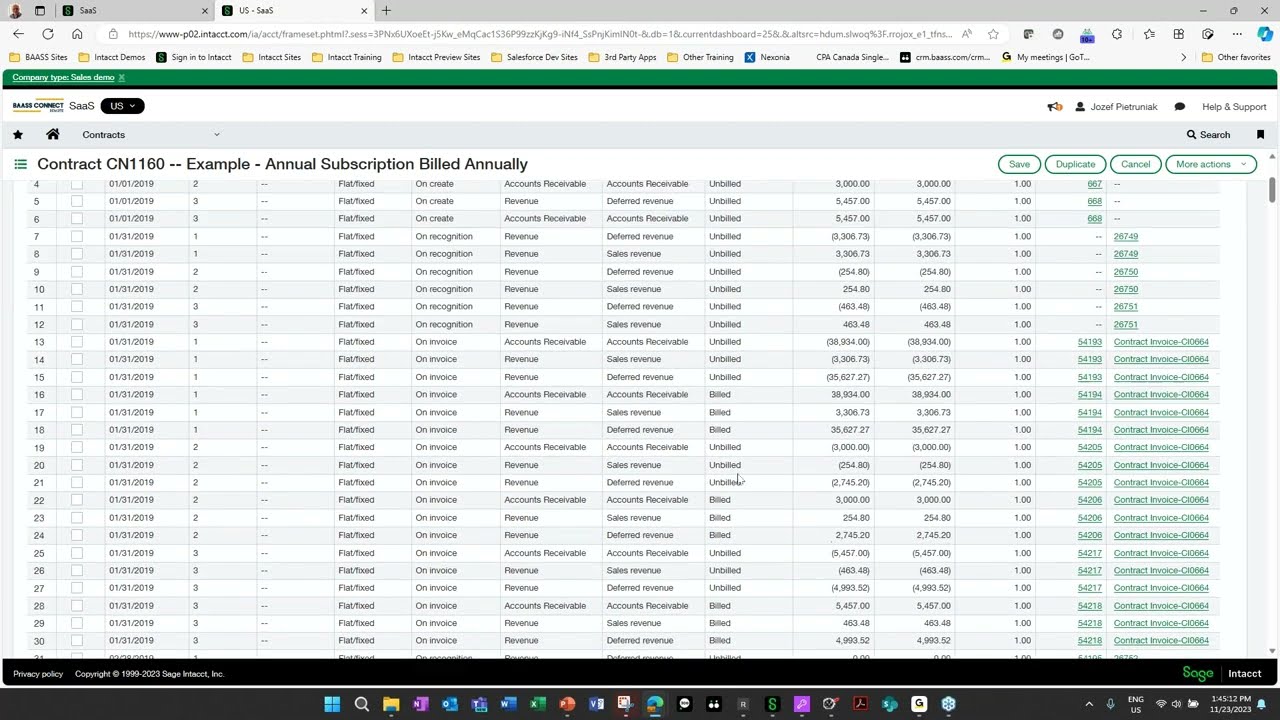Click the bookmark icon beside Search
The height and width of the screenshot is (720, 1280).
point(1260,134)
